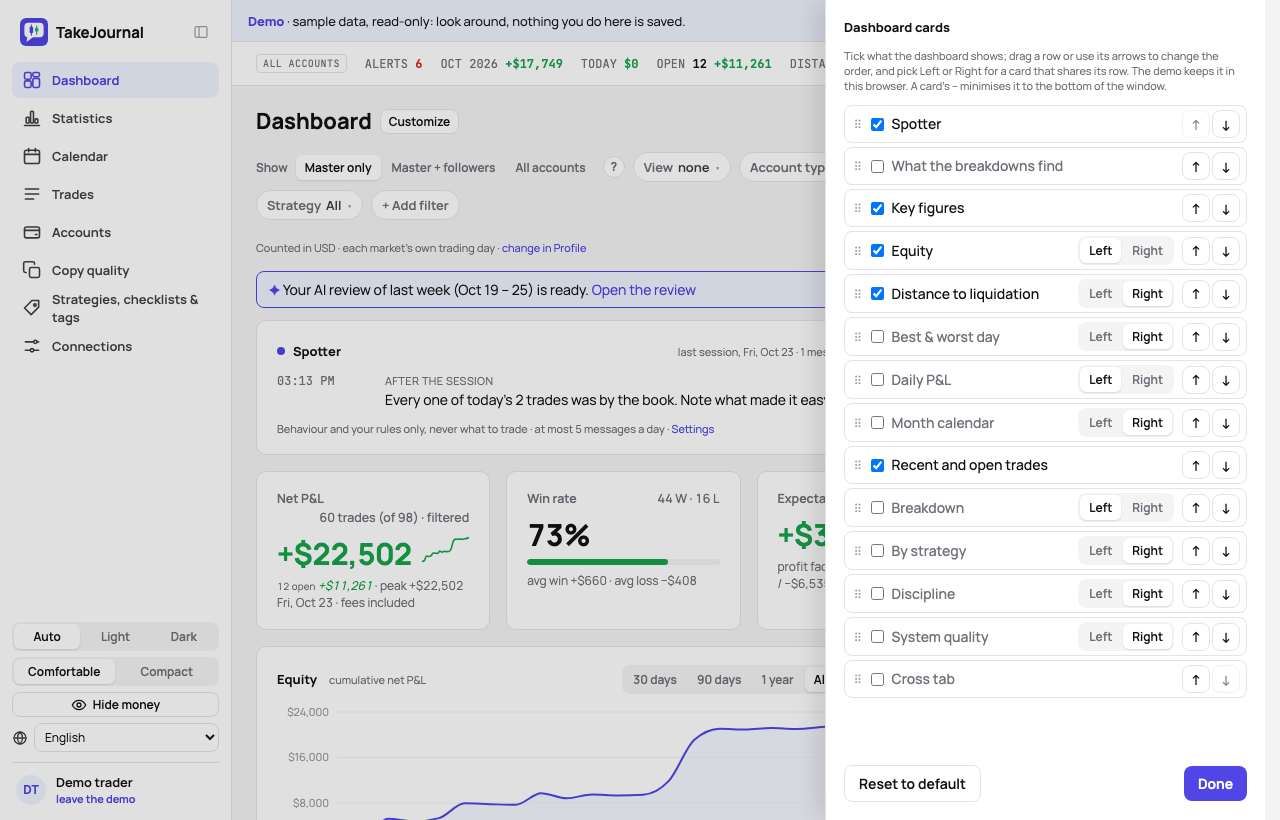Image resolution: width=1280 pixels, height=820 pixels.
Task: Click the Statistics bar chart icon
Action: pyautogui.click(x=32, y=118)
